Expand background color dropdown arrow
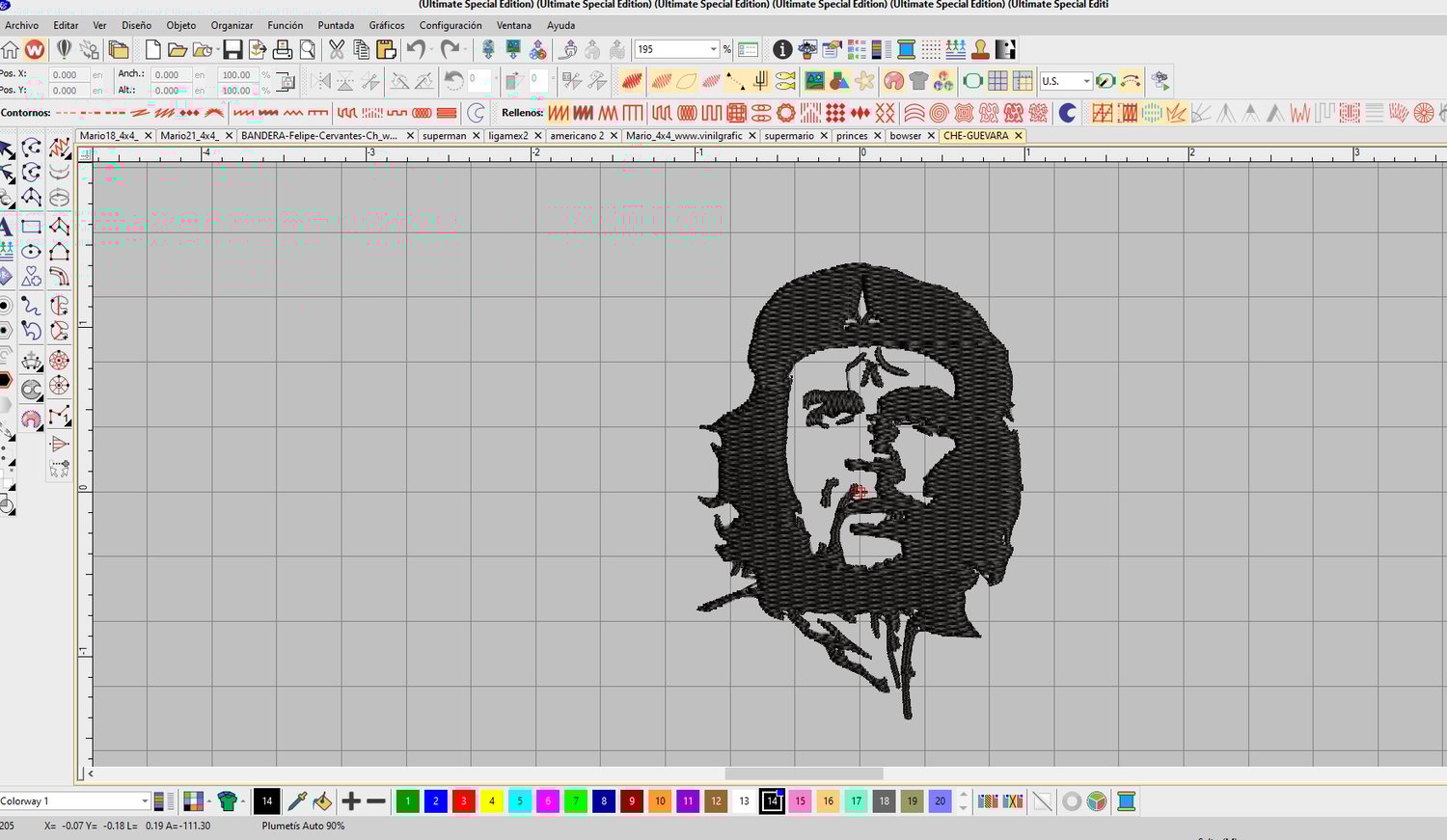Screen dimensions: 1447x840 click(x=209, y=801)
